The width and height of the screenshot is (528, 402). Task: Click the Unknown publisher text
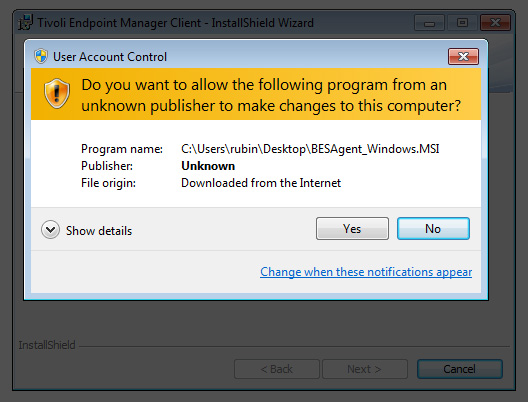coord(208,166)
